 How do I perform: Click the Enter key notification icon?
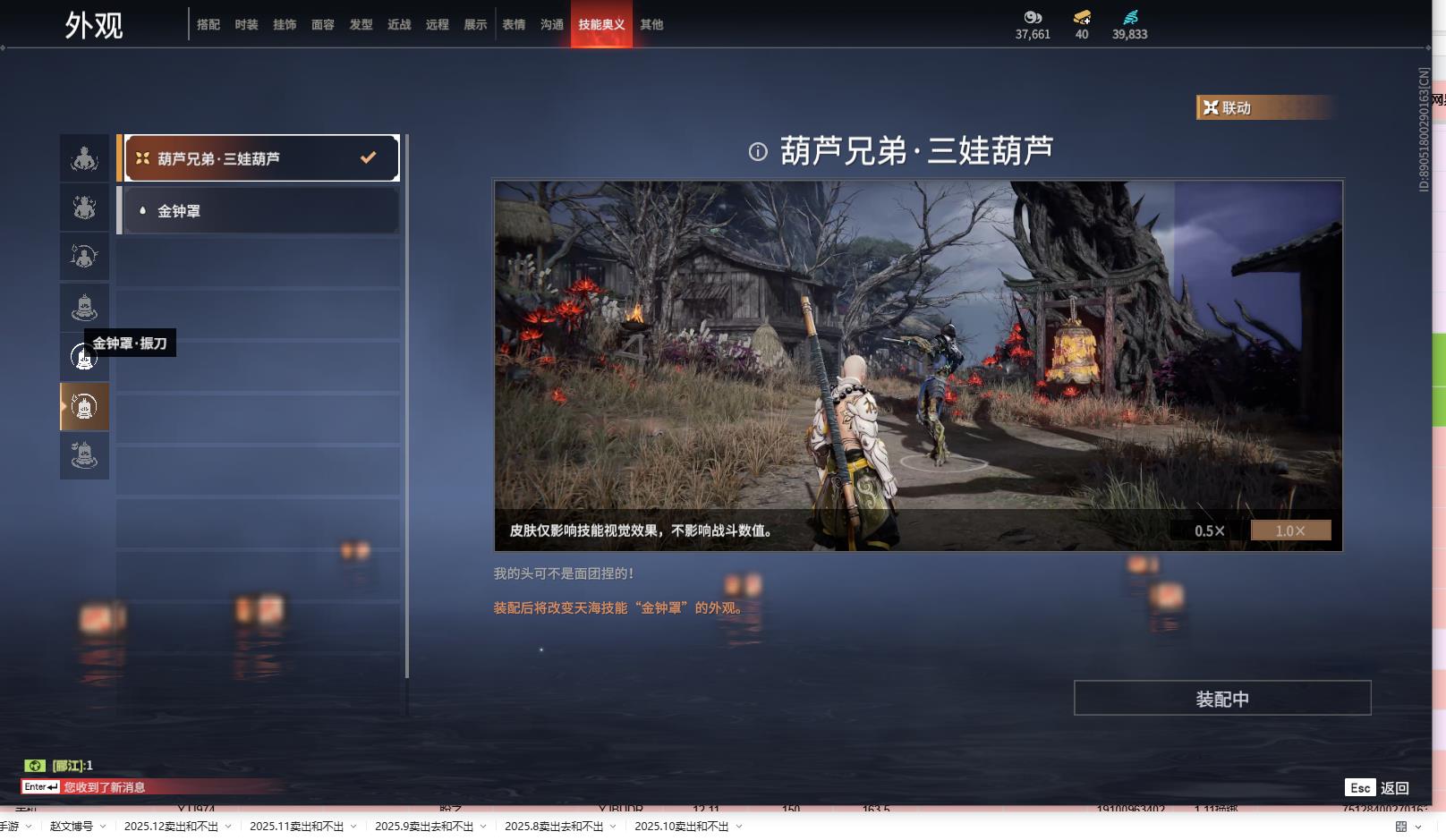41,787
